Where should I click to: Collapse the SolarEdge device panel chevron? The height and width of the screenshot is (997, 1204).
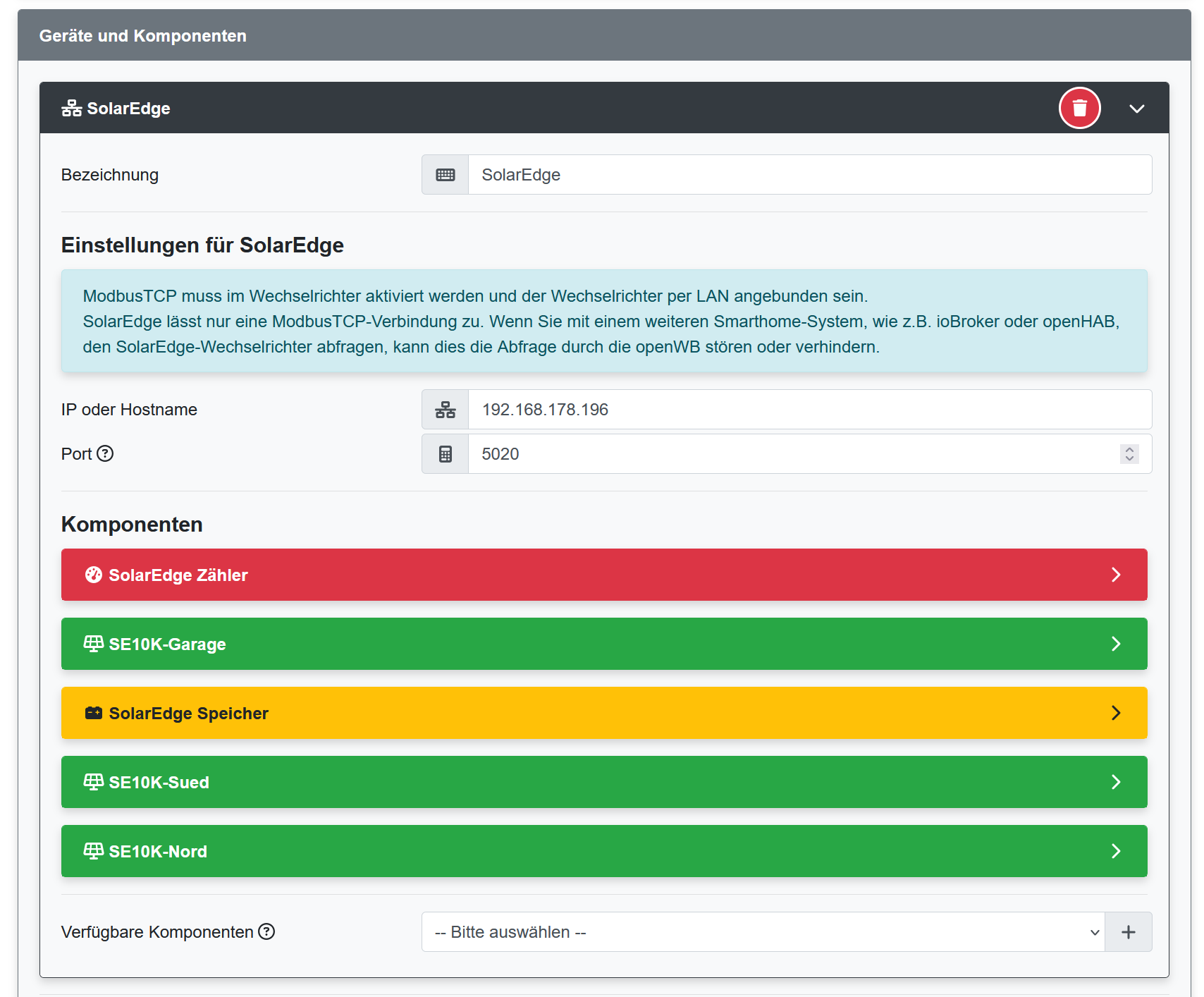pos(1136,109)
